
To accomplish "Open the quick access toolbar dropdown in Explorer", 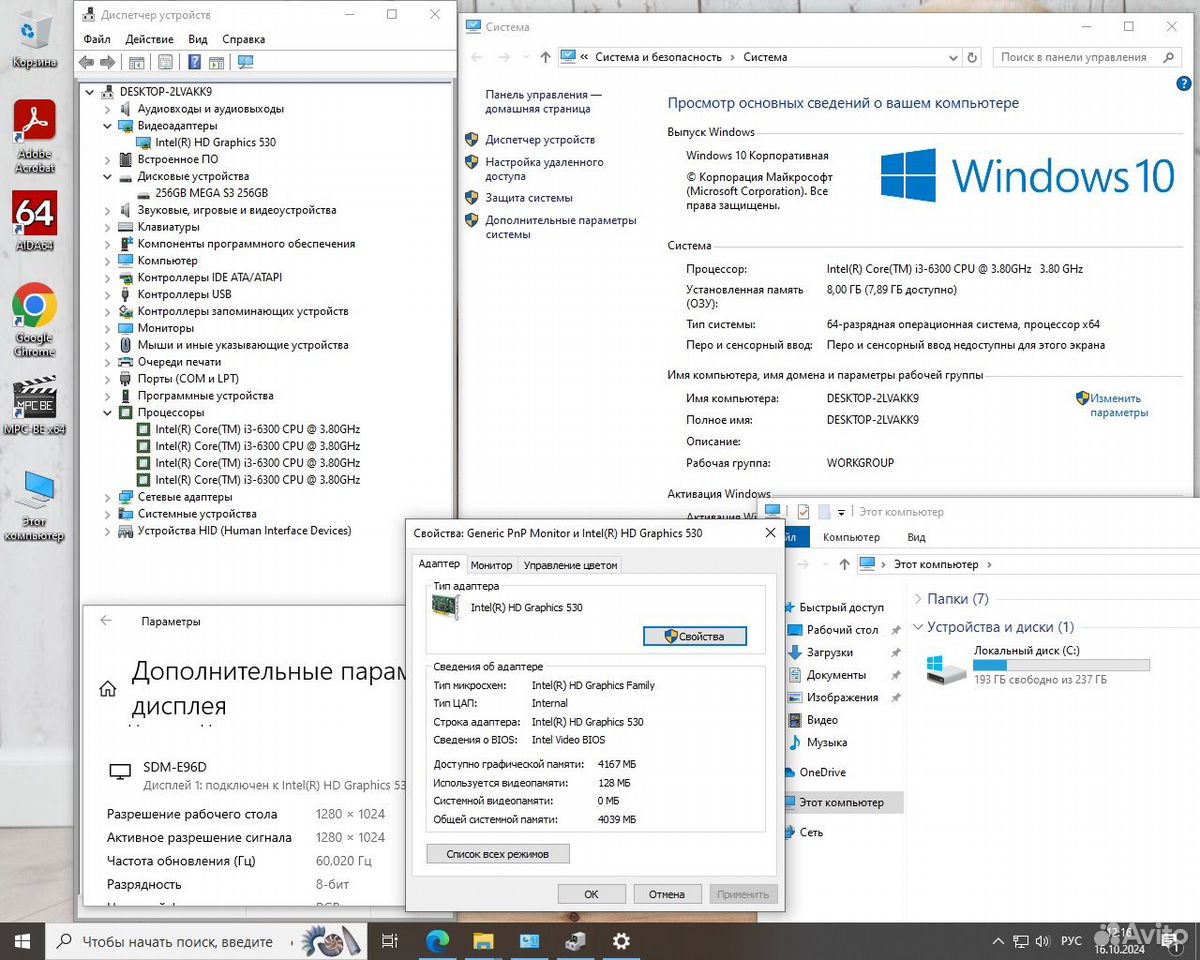I will (x=841, y=512).
